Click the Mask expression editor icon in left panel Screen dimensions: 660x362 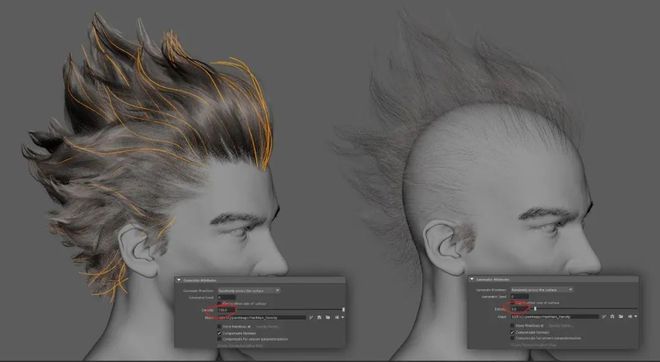337,318
